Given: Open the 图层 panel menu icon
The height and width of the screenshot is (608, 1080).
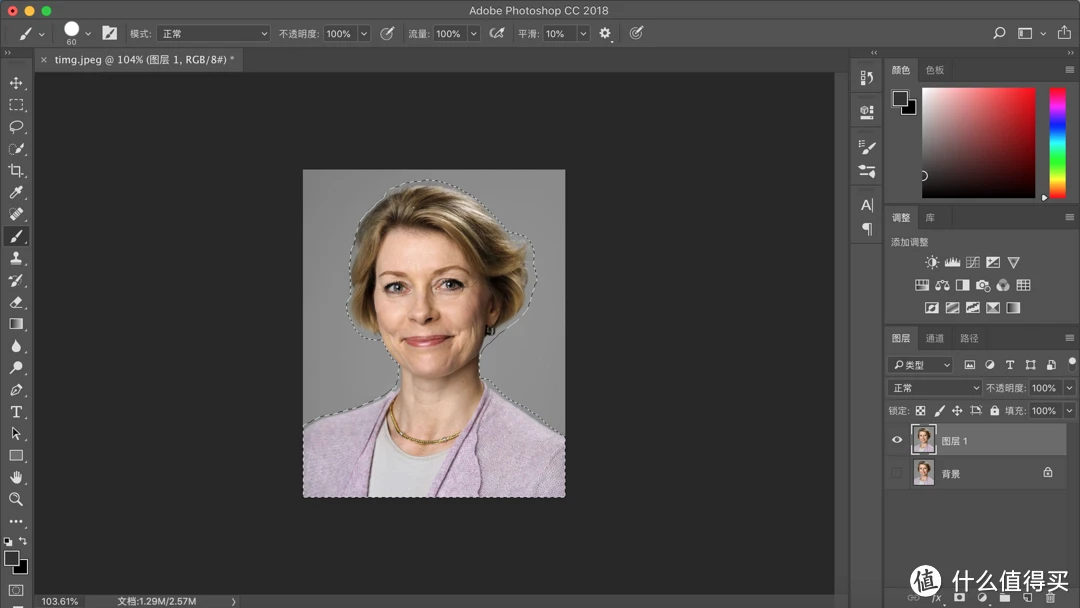Looking at the screenshot, I should (x=1069, y=338).
